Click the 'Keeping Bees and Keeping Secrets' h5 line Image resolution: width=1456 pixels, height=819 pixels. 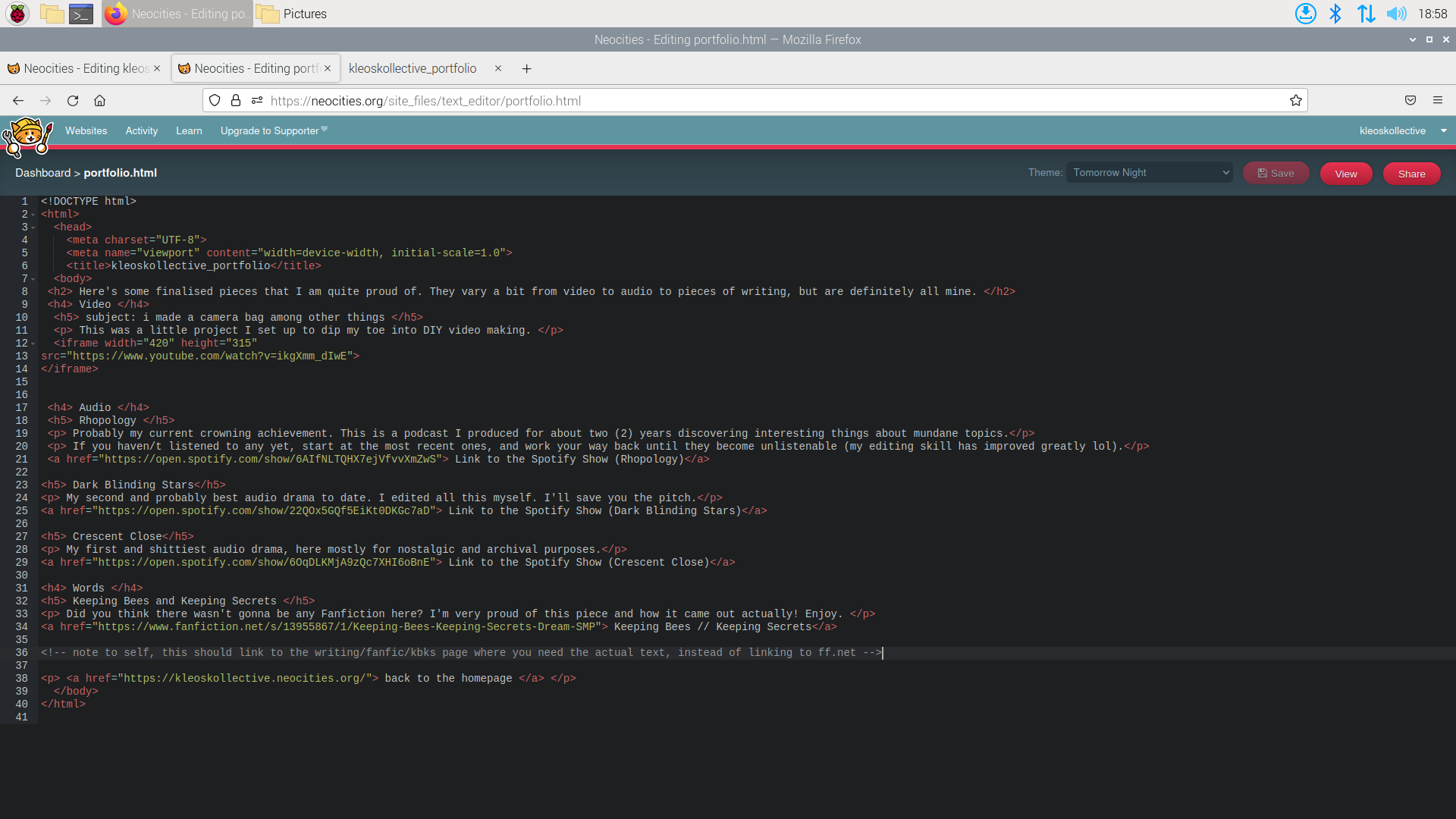click(177, 601)
